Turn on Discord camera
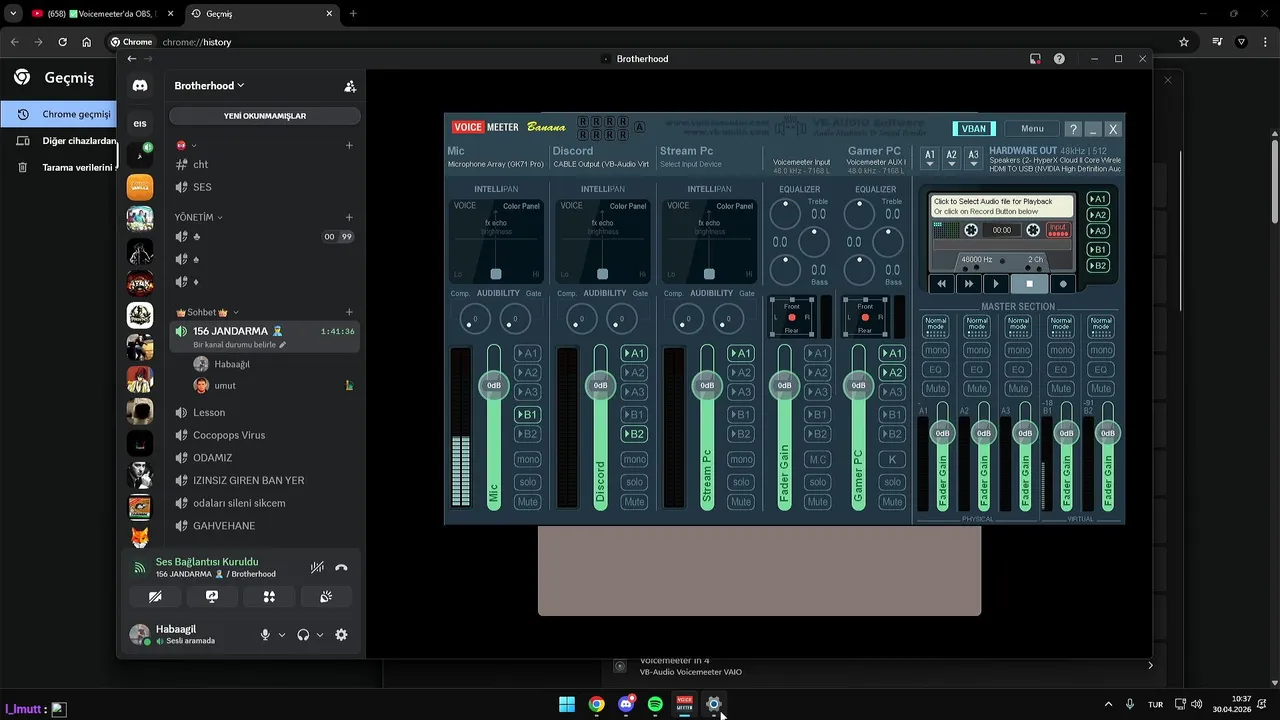Image resolution: width=1280 pixels, height=720 pixels. 155,597
